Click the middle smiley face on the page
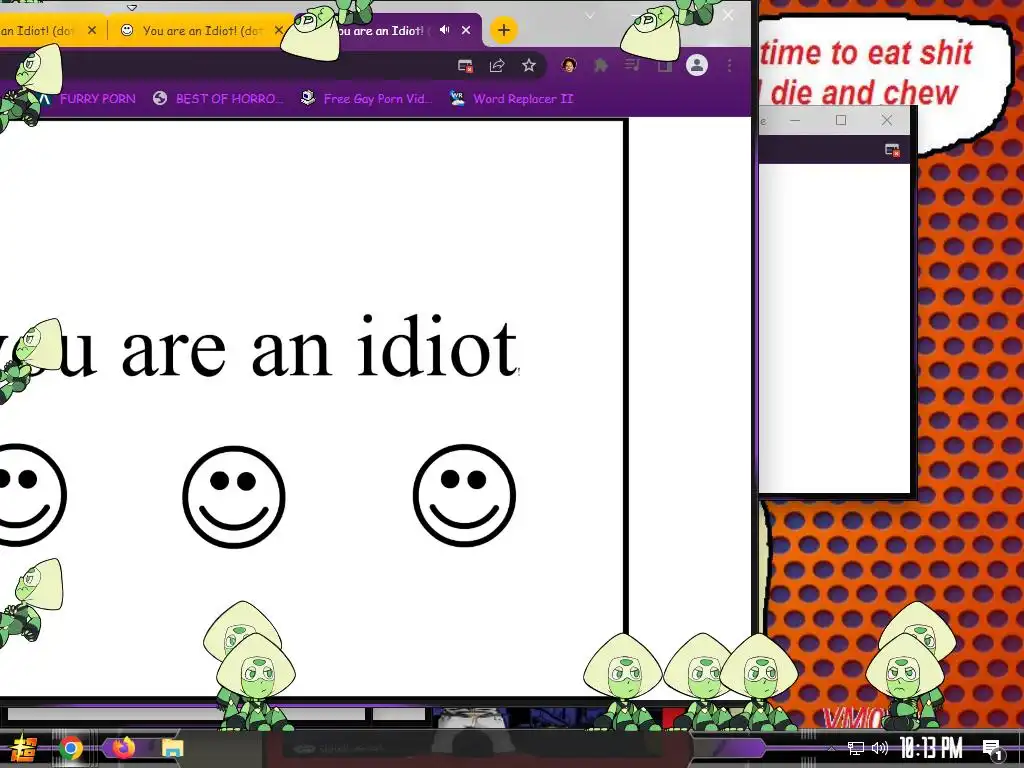This screenshot has height=768, width=1024. point(234,496)
